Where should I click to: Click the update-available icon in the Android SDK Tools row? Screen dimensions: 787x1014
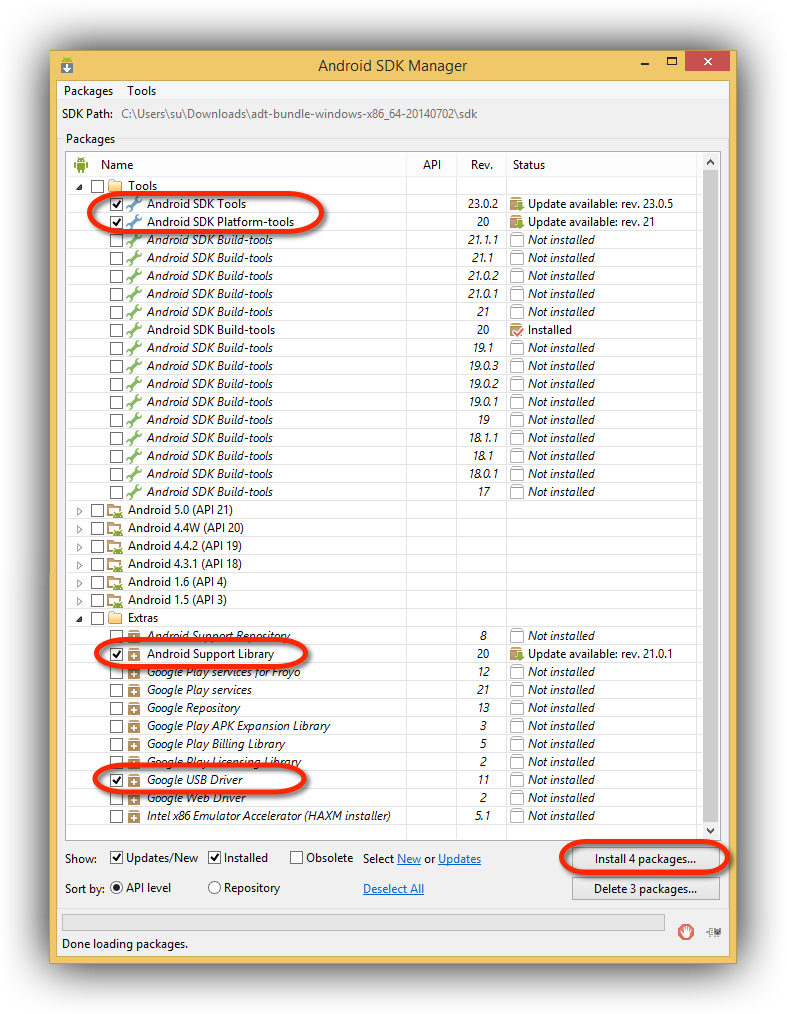[x=517, y=204]
